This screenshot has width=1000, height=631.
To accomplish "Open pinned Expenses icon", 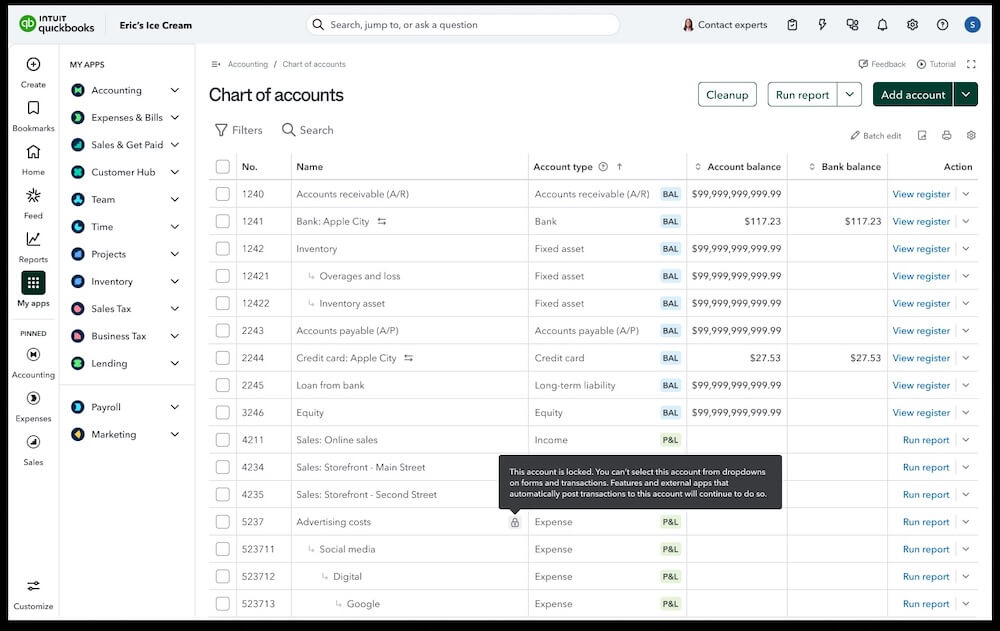I will click(33, 398).
